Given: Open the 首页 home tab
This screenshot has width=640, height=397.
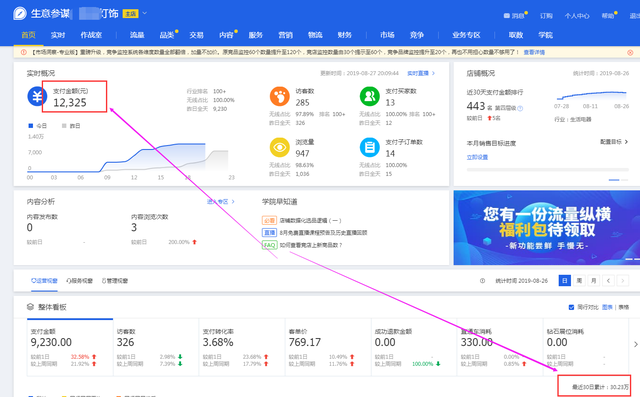Looking at the screenshot, I should pos(28,35).
